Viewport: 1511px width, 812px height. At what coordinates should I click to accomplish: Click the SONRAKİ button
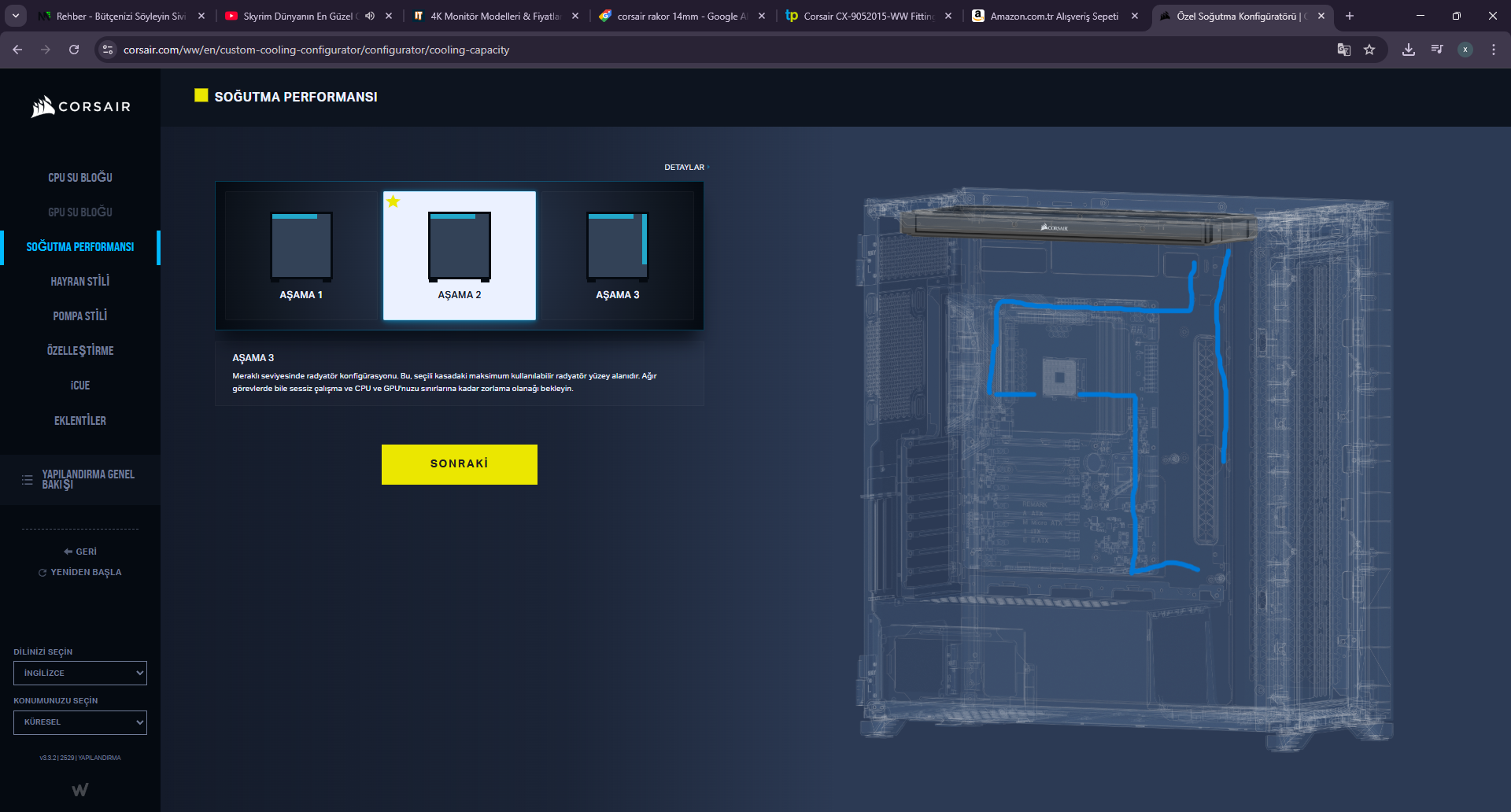click(x=460, y=464)
